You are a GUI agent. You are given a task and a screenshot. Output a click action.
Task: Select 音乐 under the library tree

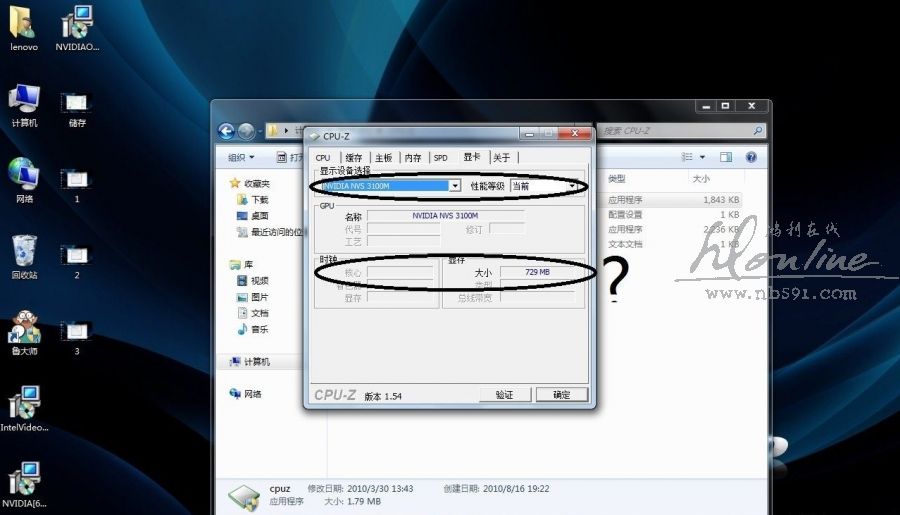[259, 329]
